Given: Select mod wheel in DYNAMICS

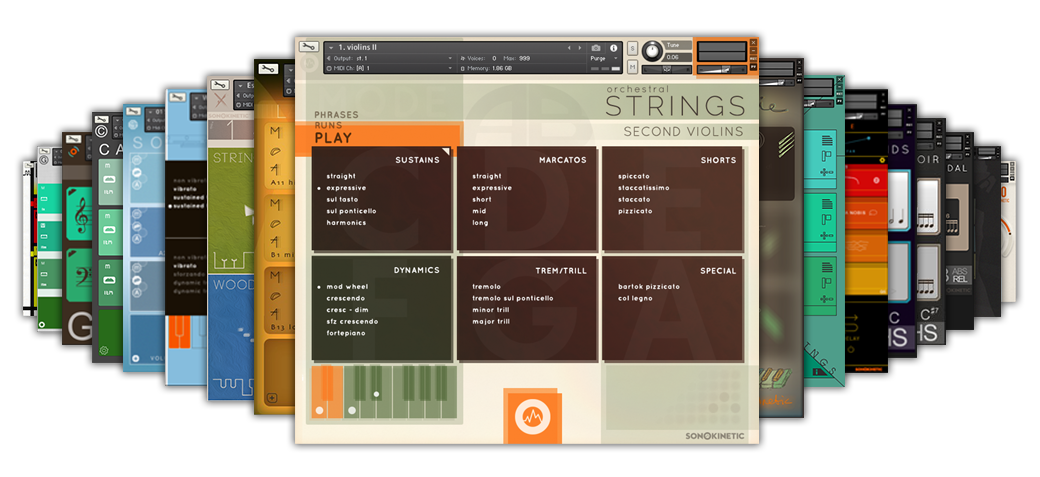Looking at the screenshot, I should point(347,287).
